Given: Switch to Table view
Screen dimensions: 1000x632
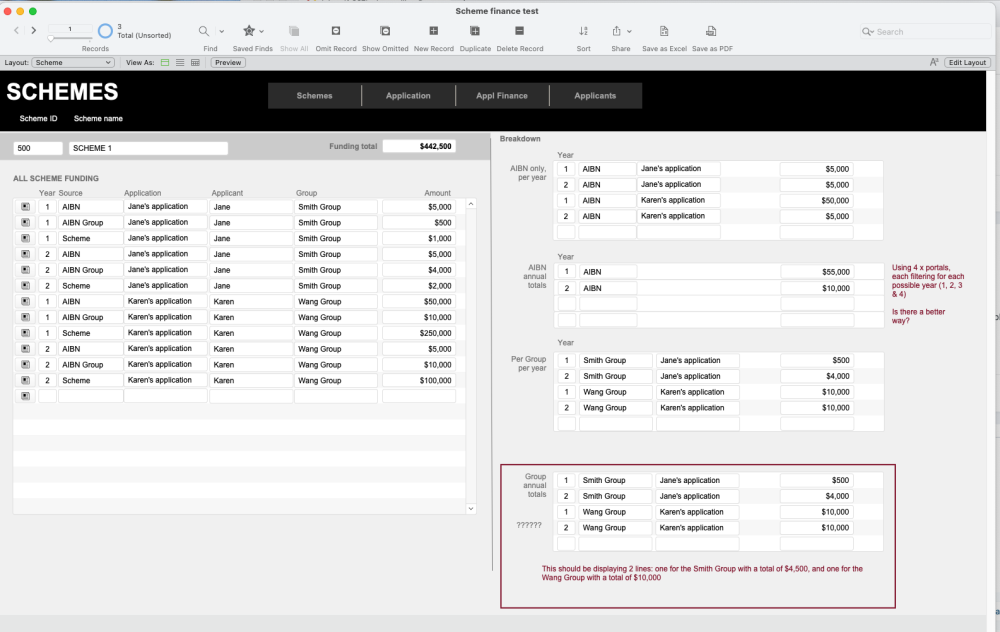Looking at the screenshot, I should (x=195, y=62).
